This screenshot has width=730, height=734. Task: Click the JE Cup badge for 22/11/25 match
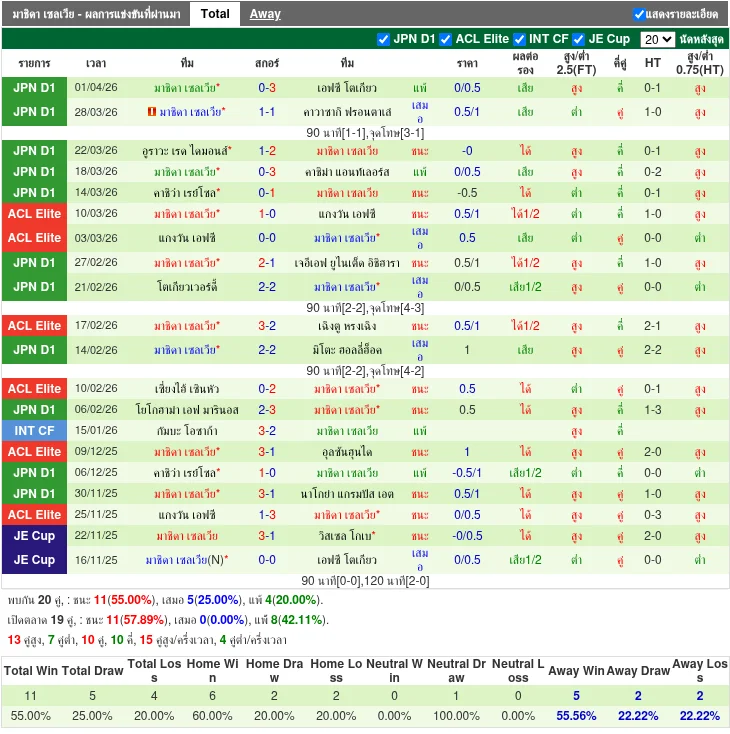tap(35, 536)
